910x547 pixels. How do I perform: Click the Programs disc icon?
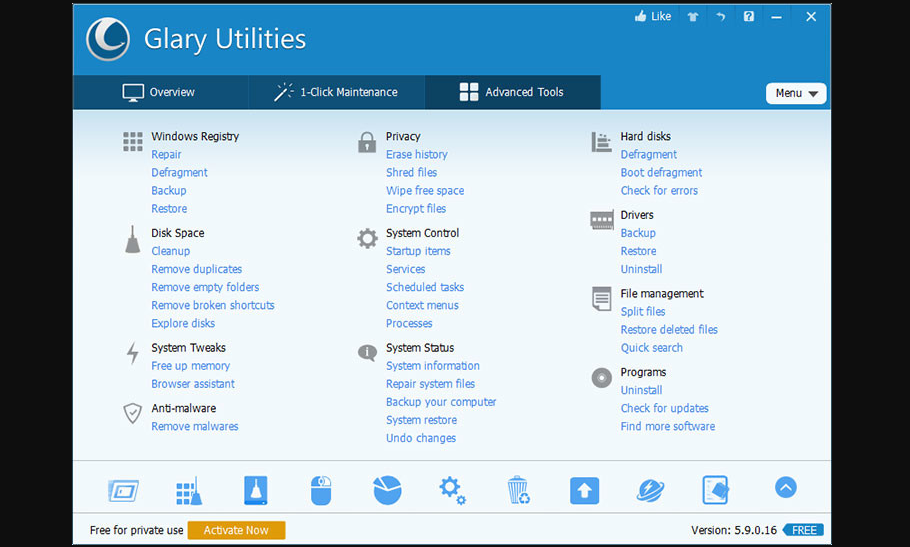coord(602,378)
